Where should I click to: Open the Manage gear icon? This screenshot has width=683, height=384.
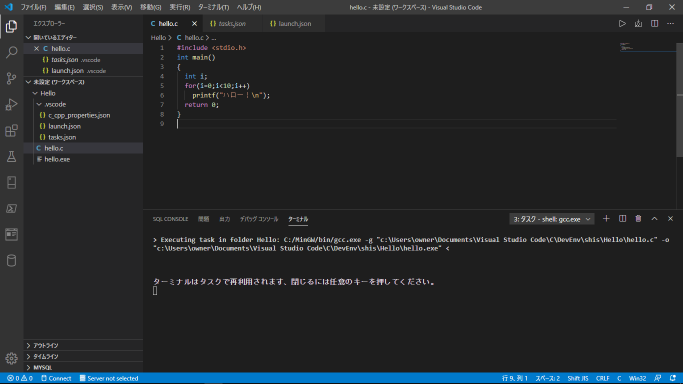pyautogui.click(x=11, y=358)
